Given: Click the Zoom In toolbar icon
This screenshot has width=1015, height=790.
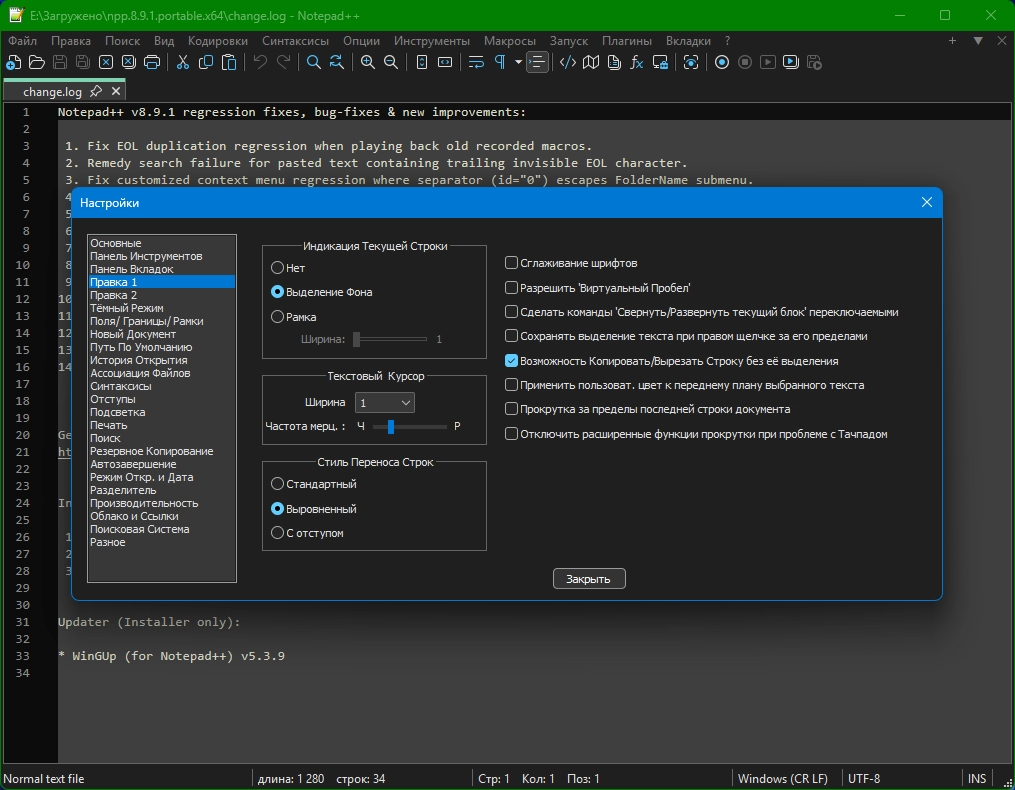Looking at the screenshot, I should (368, 62).
